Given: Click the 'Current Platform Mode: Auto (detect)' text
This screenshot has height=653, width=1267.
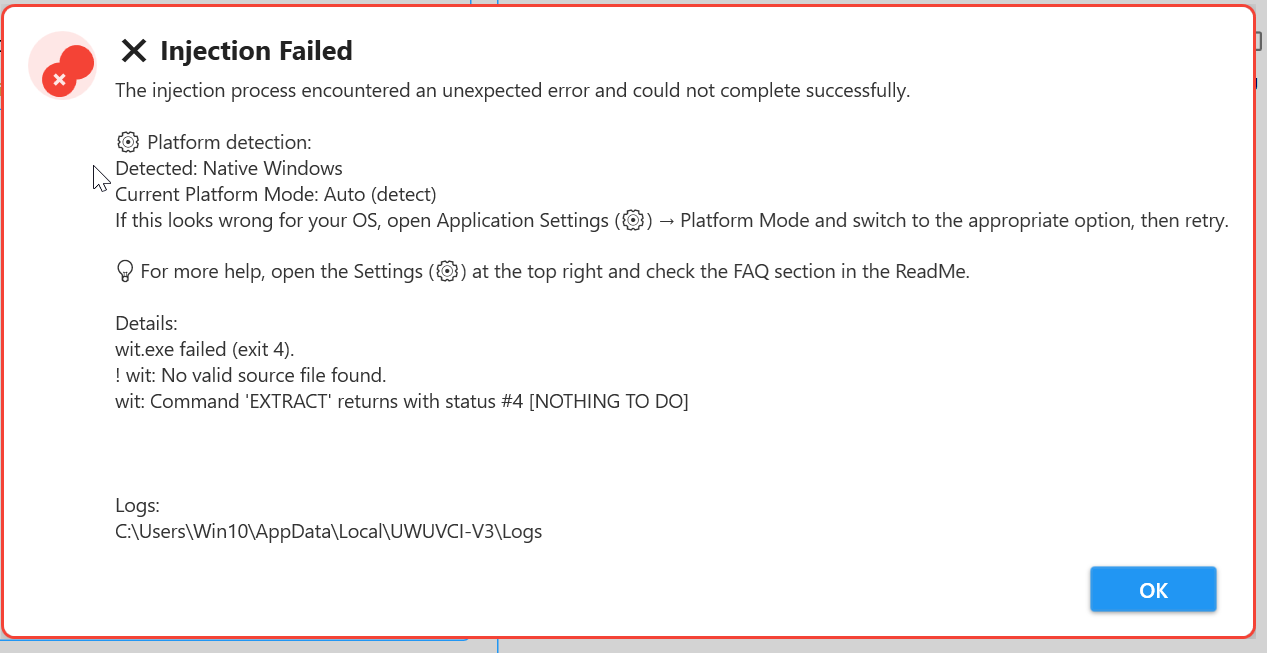Looking at the screenshot, I should (x=276, y=194).
